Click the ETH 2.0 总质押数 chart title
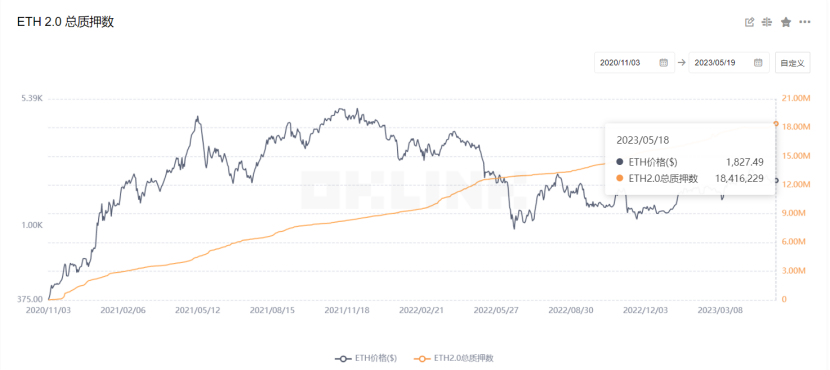Viewport: 830px width, 370px height. click(66, 22)
